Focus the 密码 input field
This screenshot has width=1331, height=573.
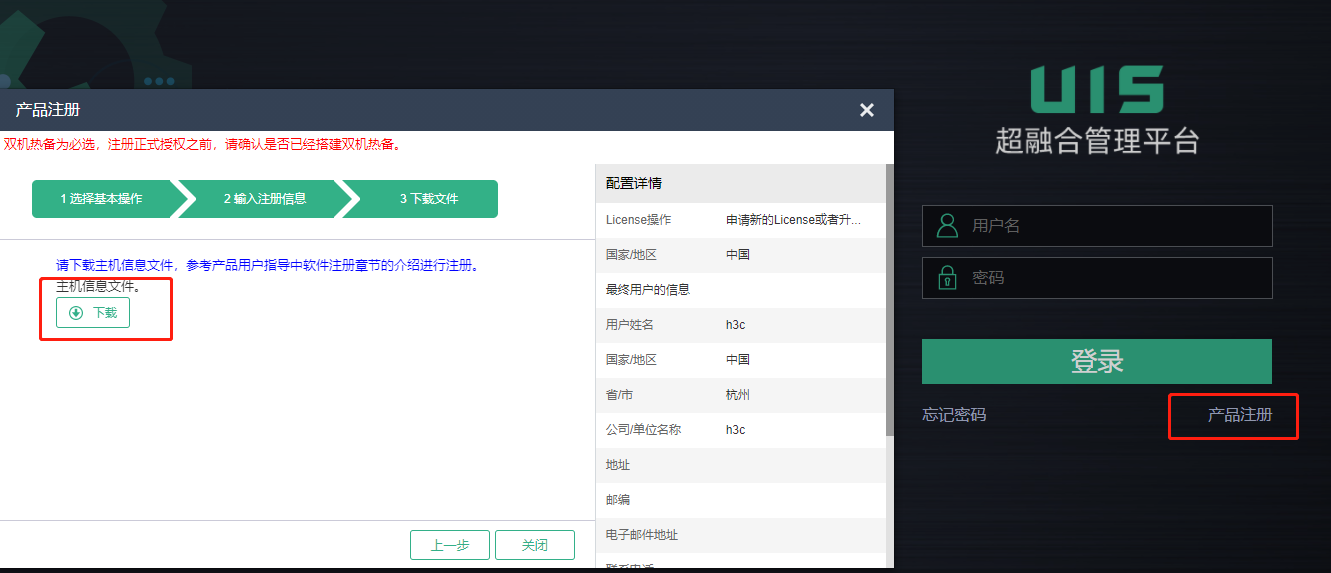coord(1097,278)
